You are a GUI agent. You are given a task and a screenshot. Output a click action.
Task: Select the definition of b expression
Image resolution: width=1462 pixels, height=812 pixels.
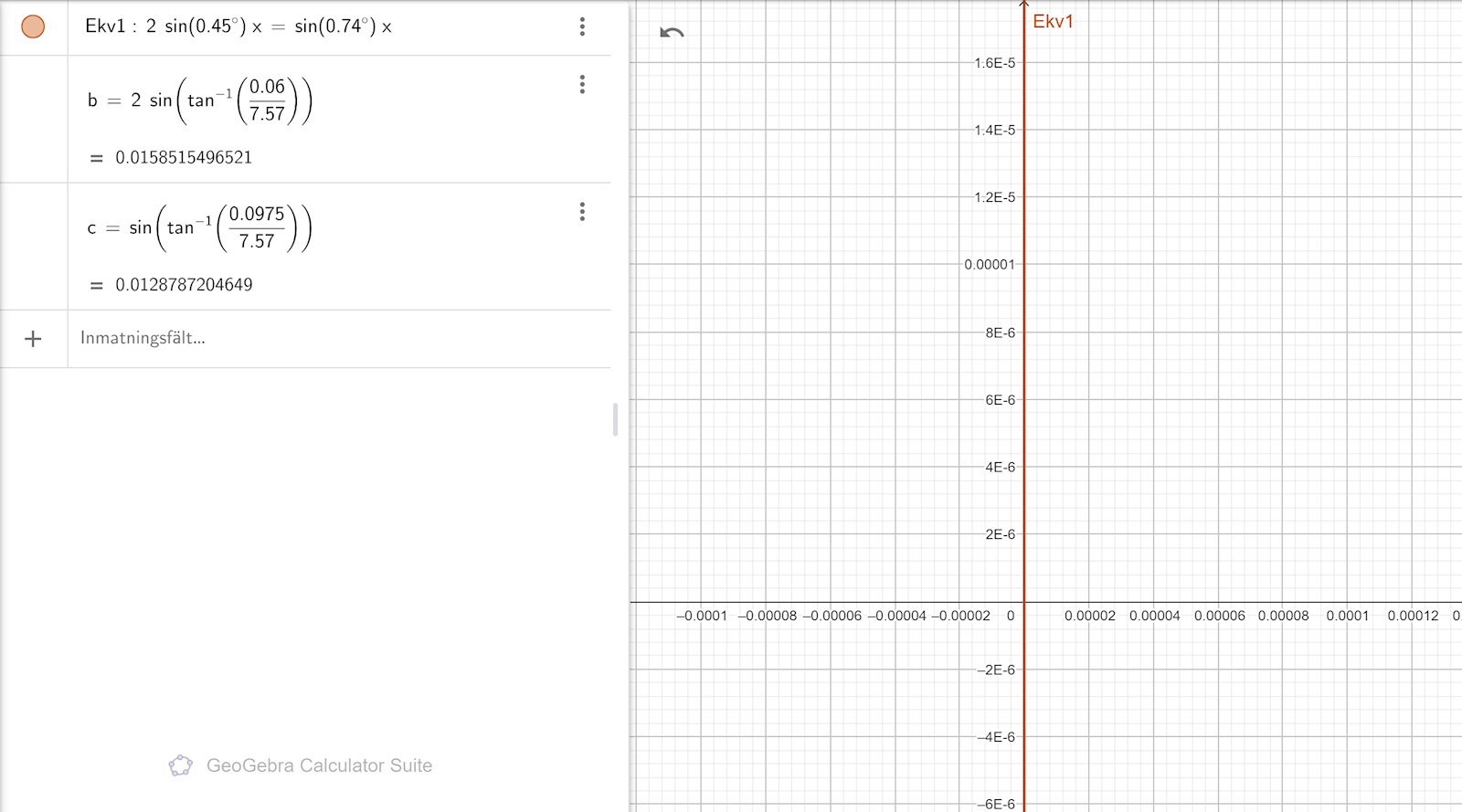pyautogui.click(x=200, y=100)
